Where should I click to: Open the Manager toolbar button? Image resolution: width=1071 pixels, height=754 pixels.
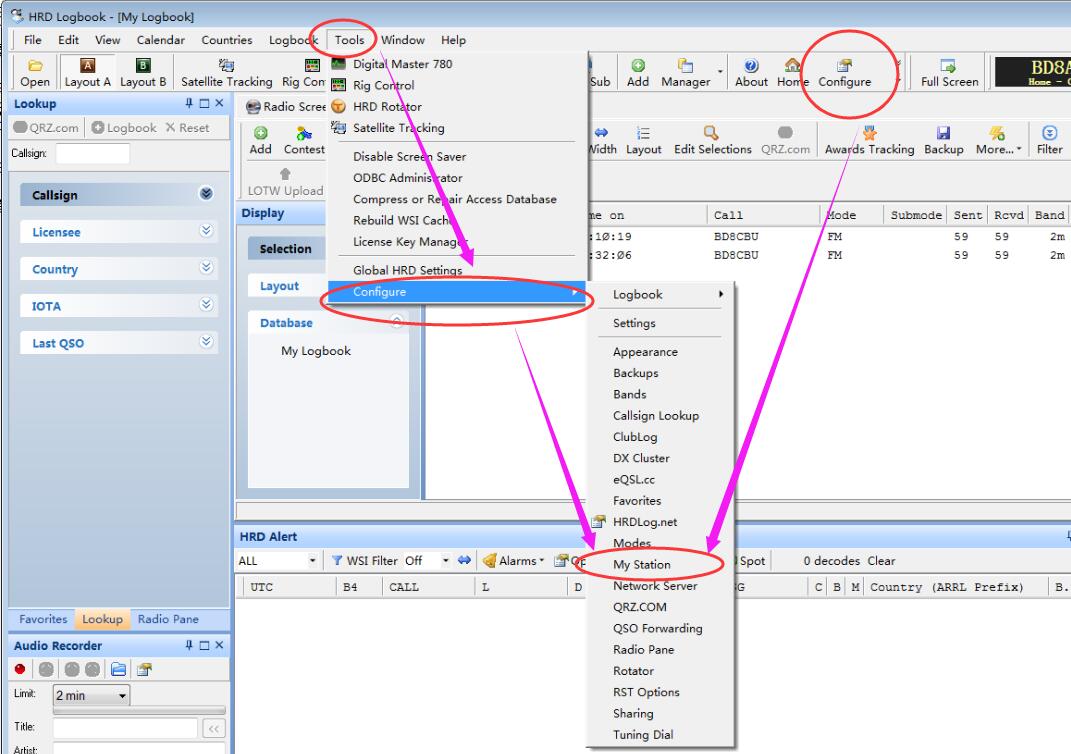686,72
